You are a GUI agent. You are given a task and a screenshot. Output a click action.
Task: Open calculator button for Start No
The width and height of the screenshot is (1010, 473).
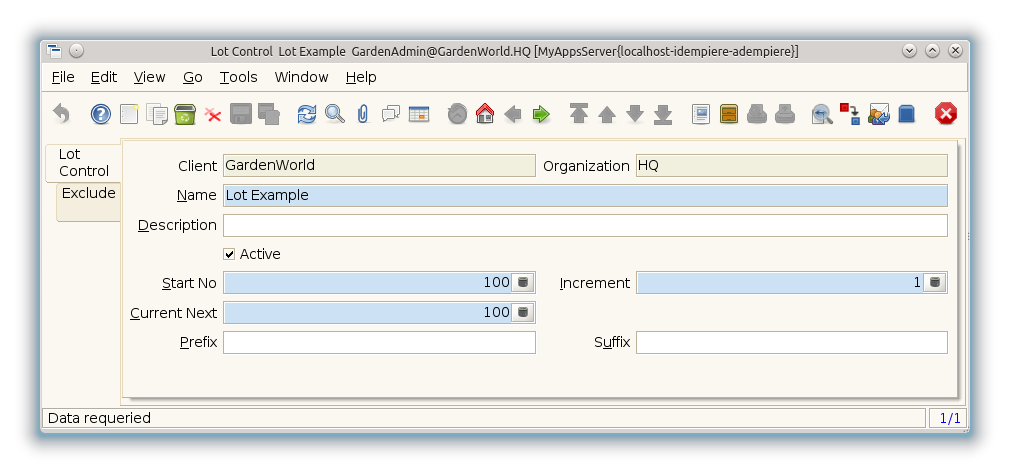(x=523, y=283)
